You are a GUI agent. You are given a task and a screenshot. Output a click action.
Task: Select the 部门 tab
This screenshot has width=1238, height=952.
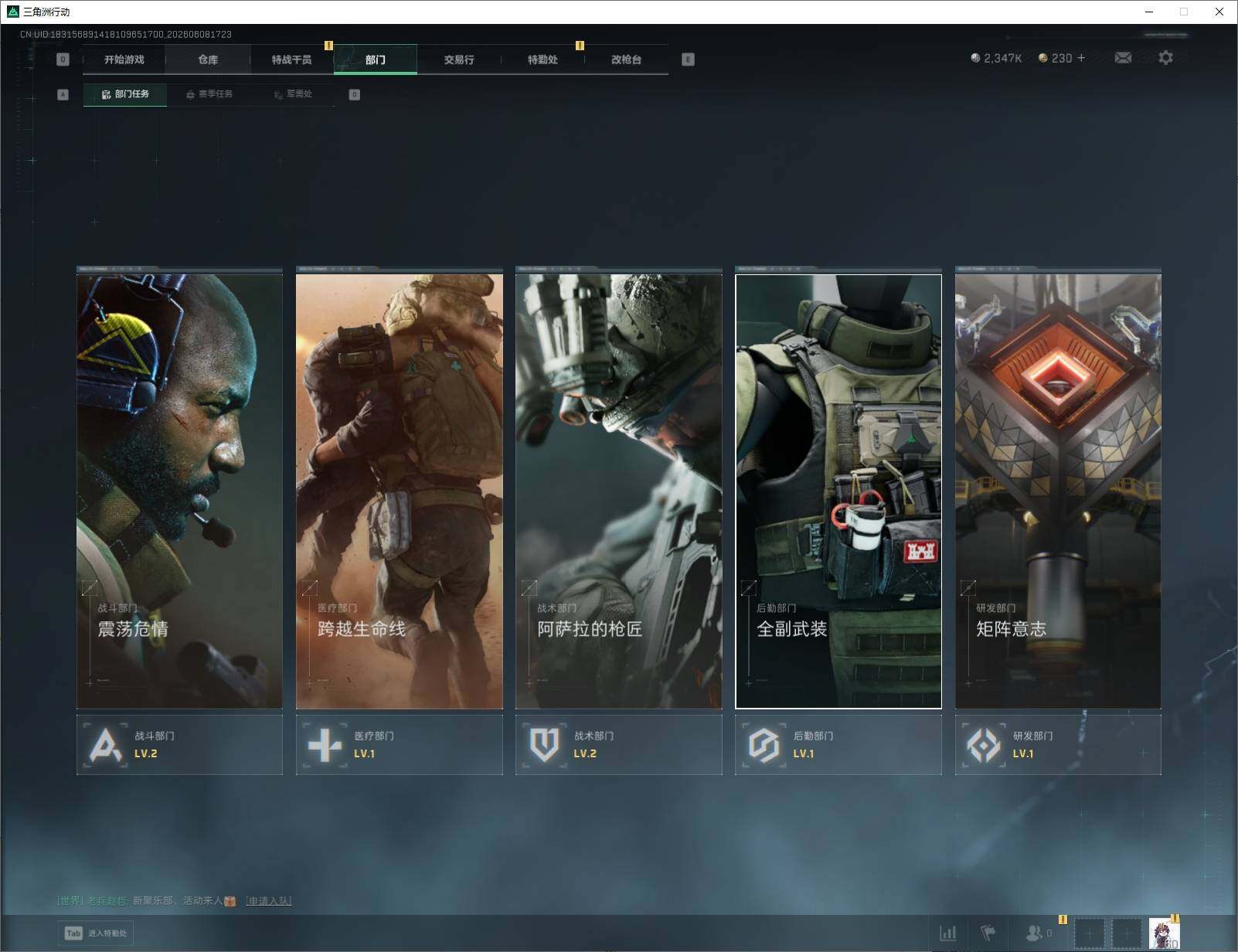coord(376,59)
